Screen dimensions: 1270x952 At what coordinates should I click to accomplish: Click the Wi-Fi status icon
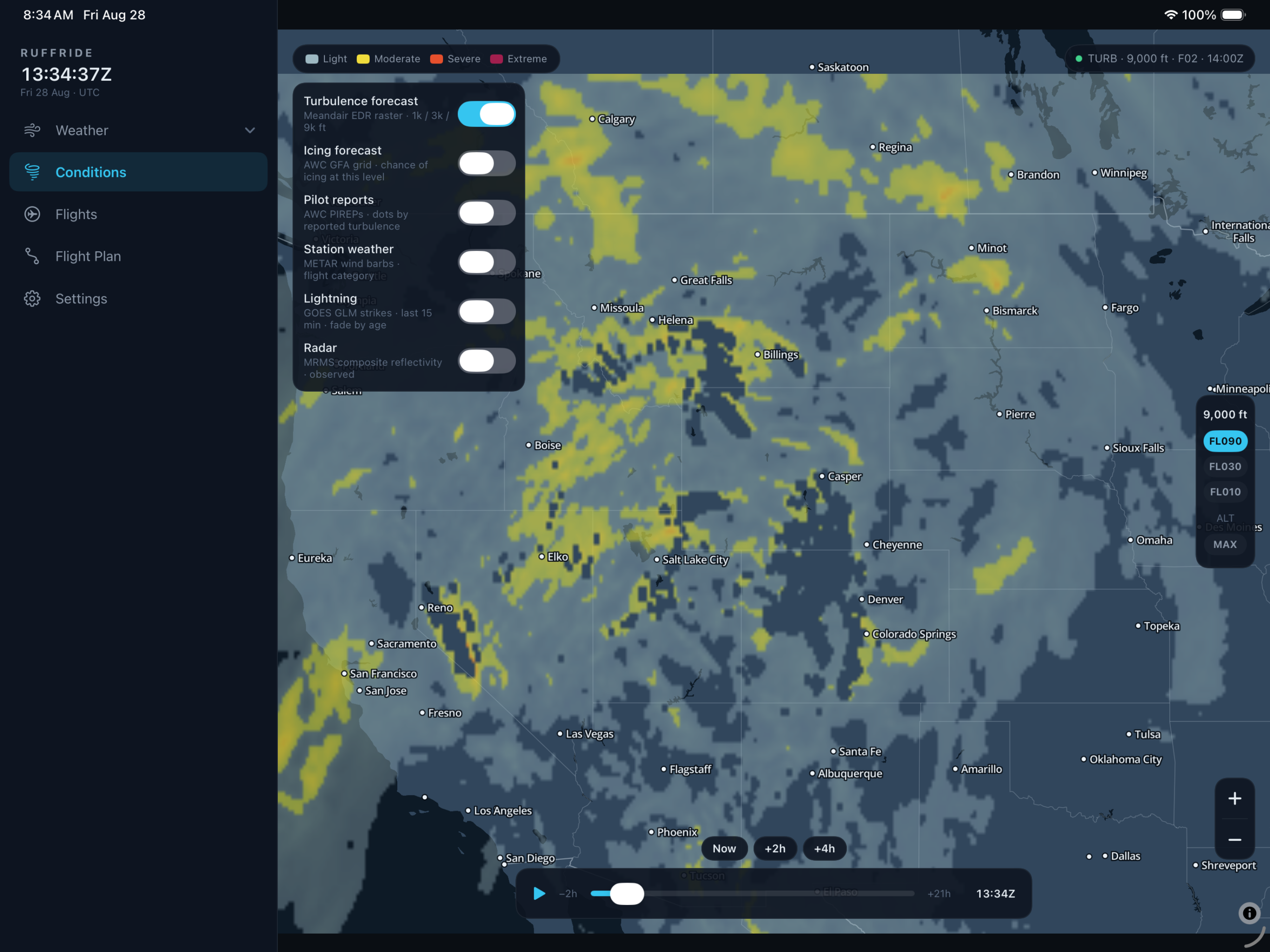tap(1171, 15)
